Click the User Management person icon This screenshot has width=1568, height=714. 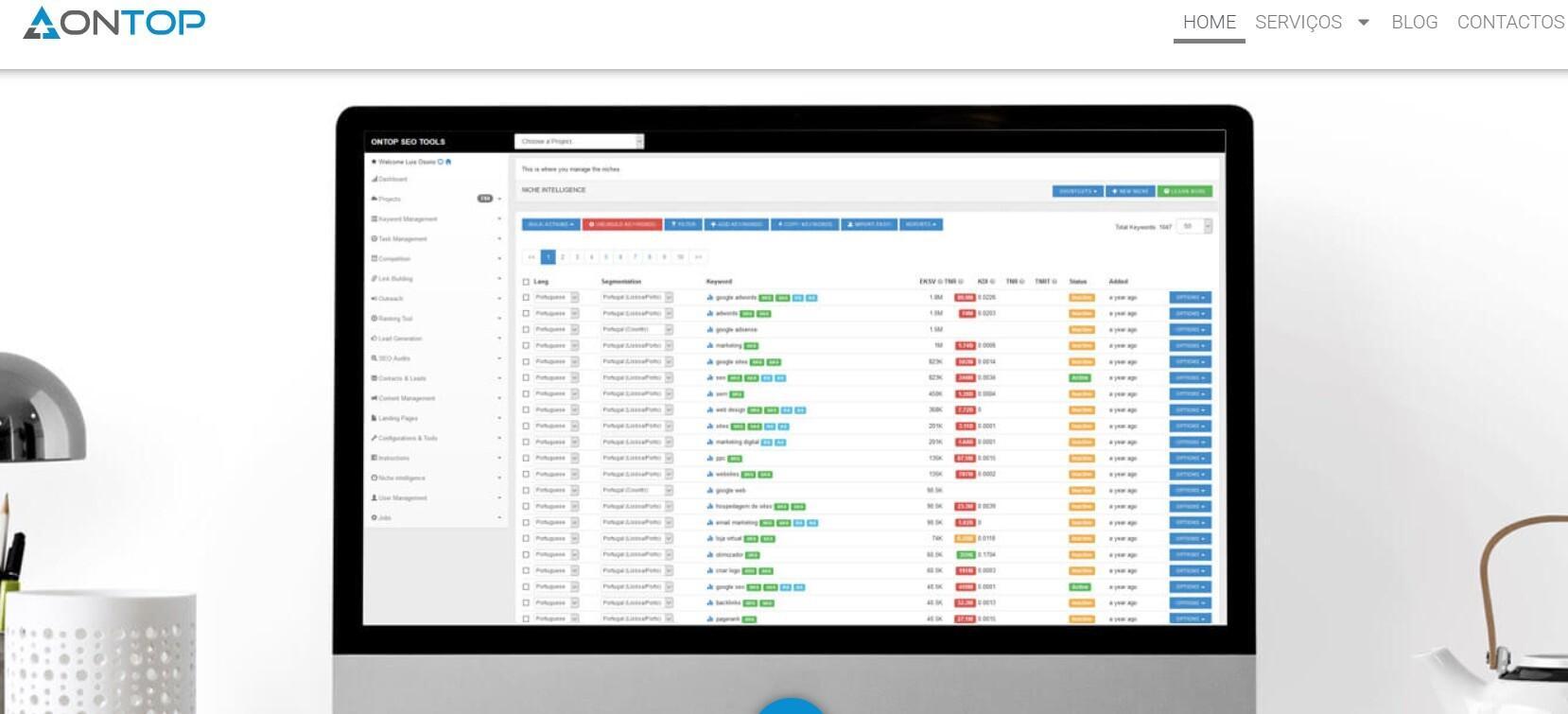pos(375,497)
